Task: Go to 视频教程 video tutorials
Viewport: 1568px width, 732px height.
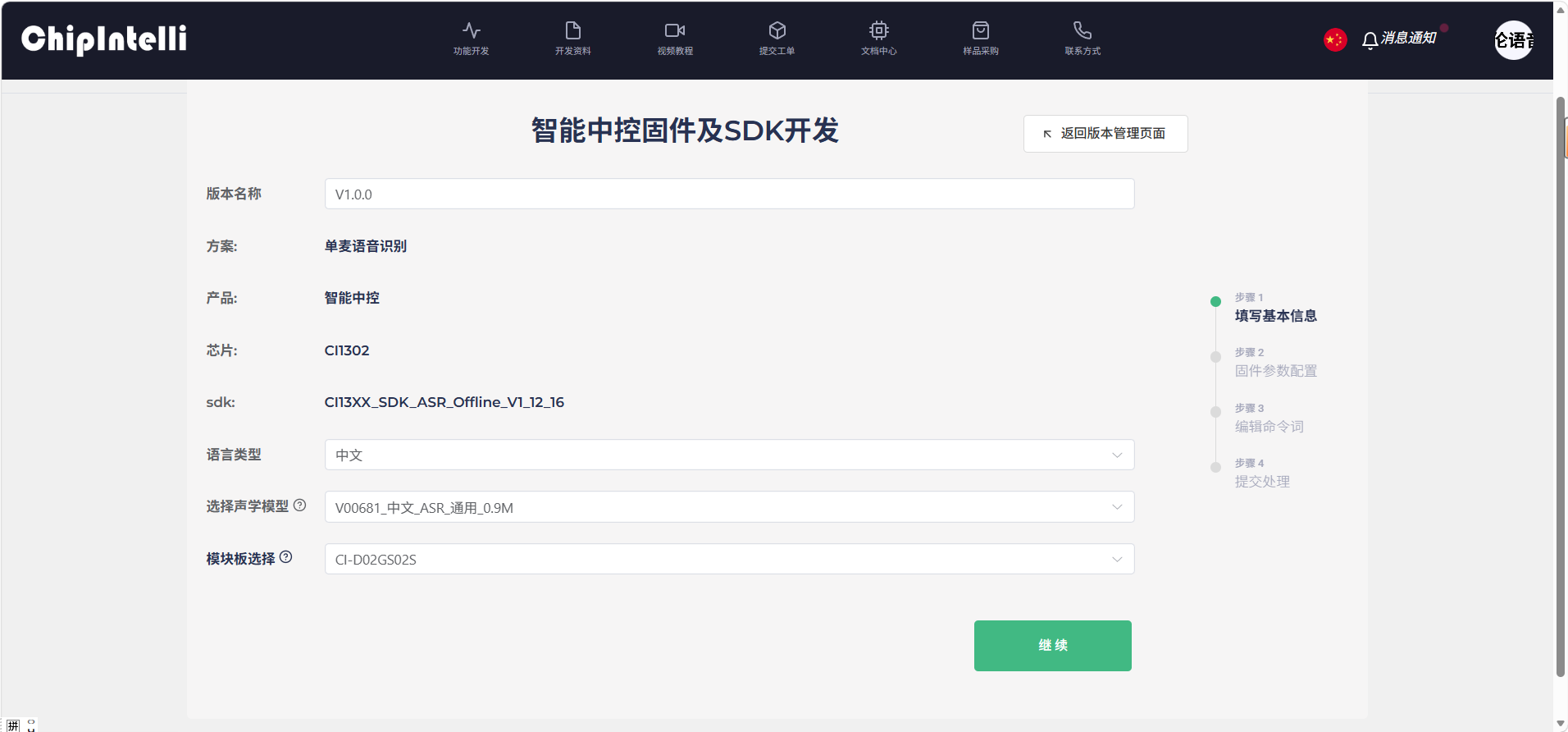Action: (x=675, y=39)
